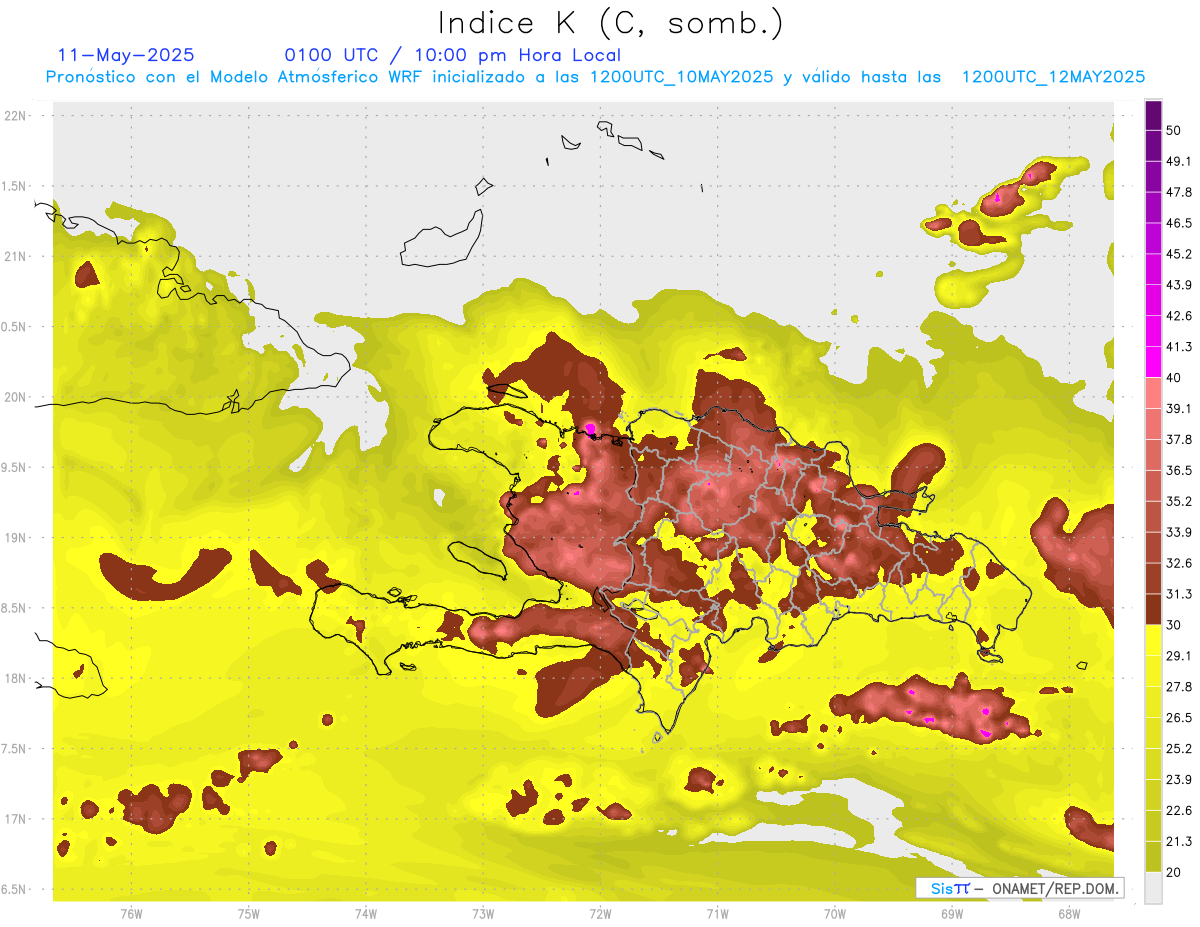Click the colorbar label "39.1"
The height and width of the screenshot is (927, 1200).
pyautogui.click(x=1179, y=409)
